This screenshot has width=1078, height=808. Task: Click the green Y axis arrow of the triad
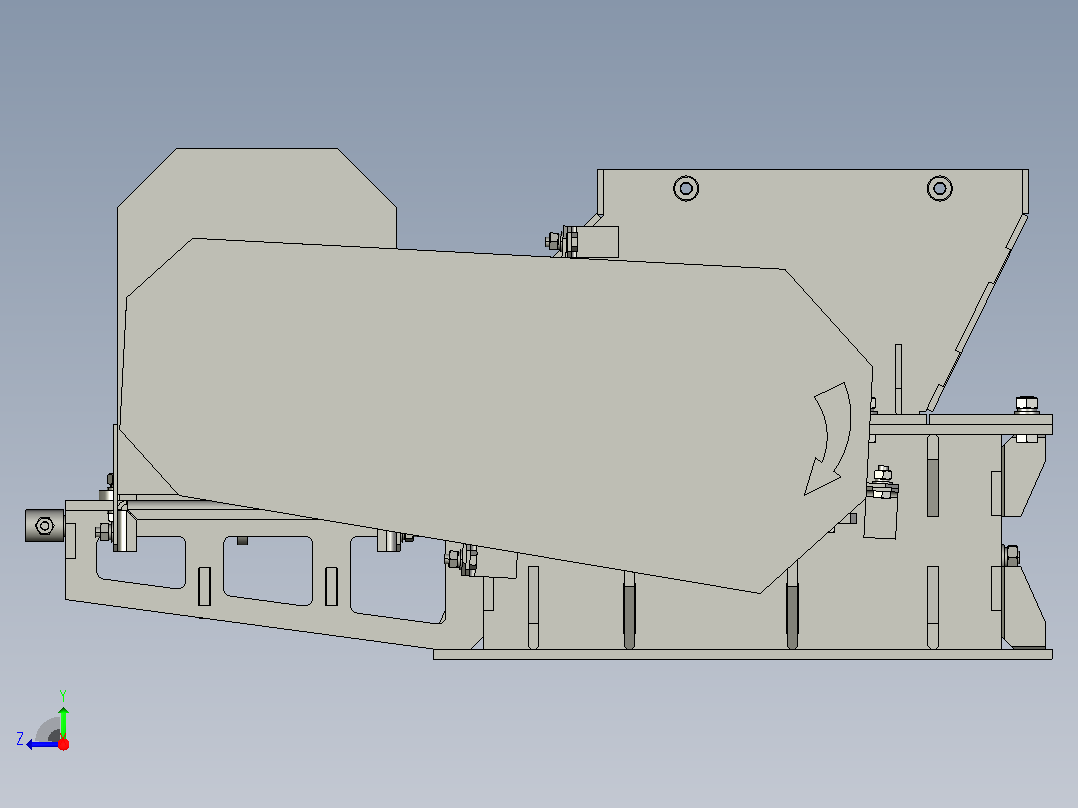63,721
